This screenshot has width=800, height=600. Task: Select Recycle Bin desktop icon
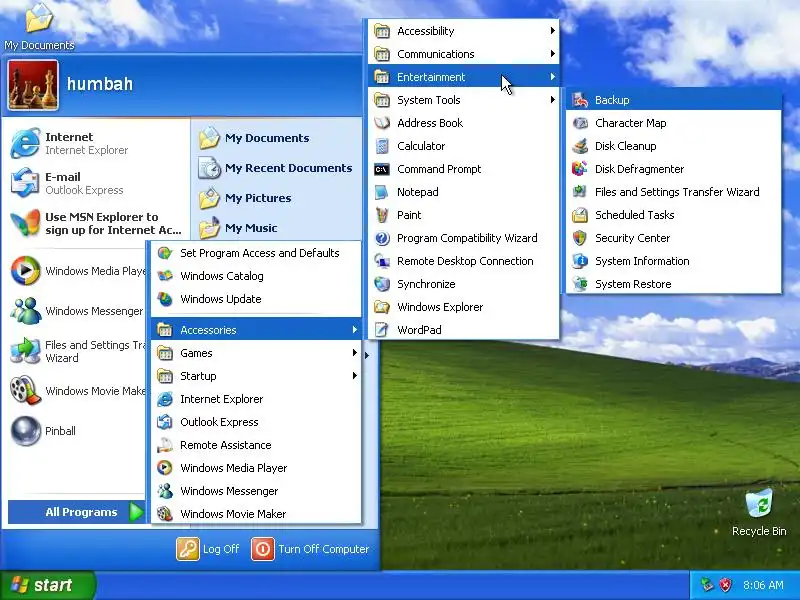(x=759, y=512)
